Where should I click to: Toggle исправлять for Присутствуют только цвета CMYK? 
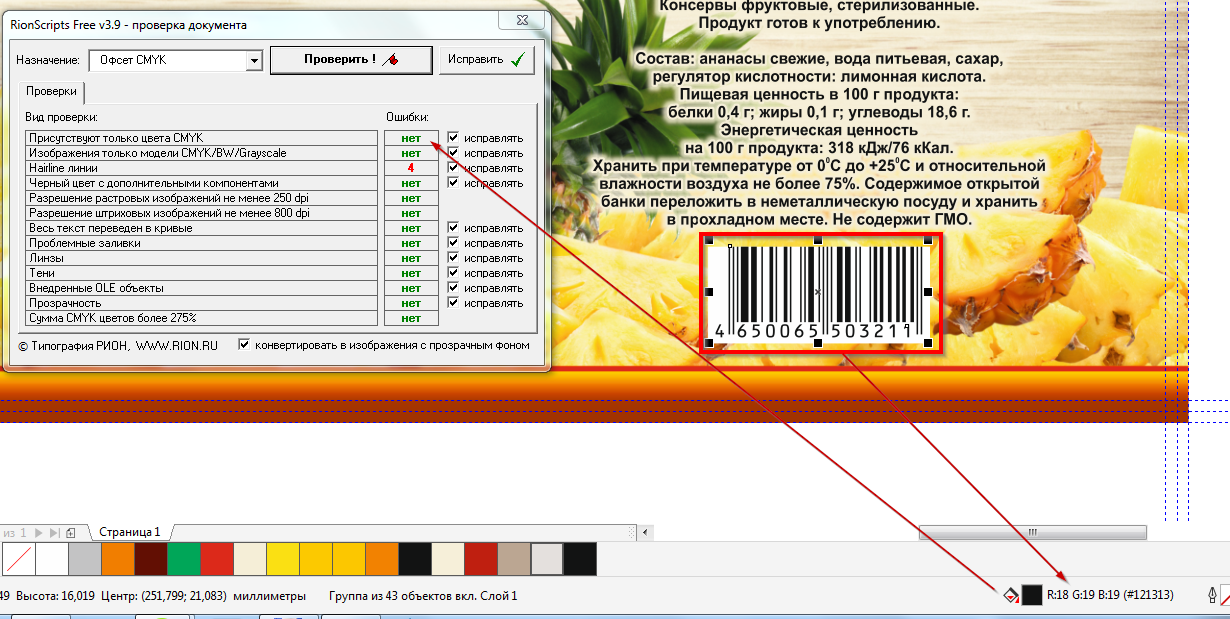453,138
